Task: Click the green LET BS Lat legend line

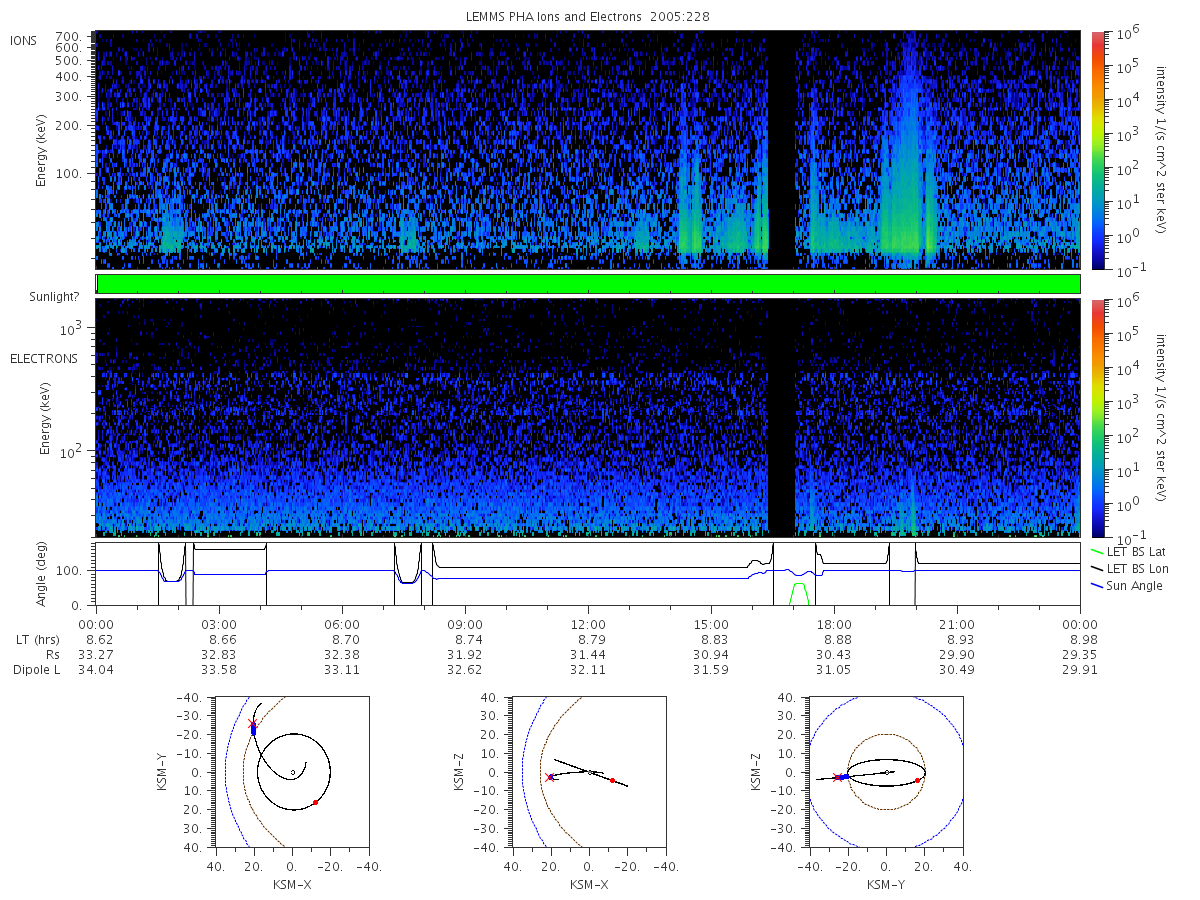Action: tap(1097, 551)
